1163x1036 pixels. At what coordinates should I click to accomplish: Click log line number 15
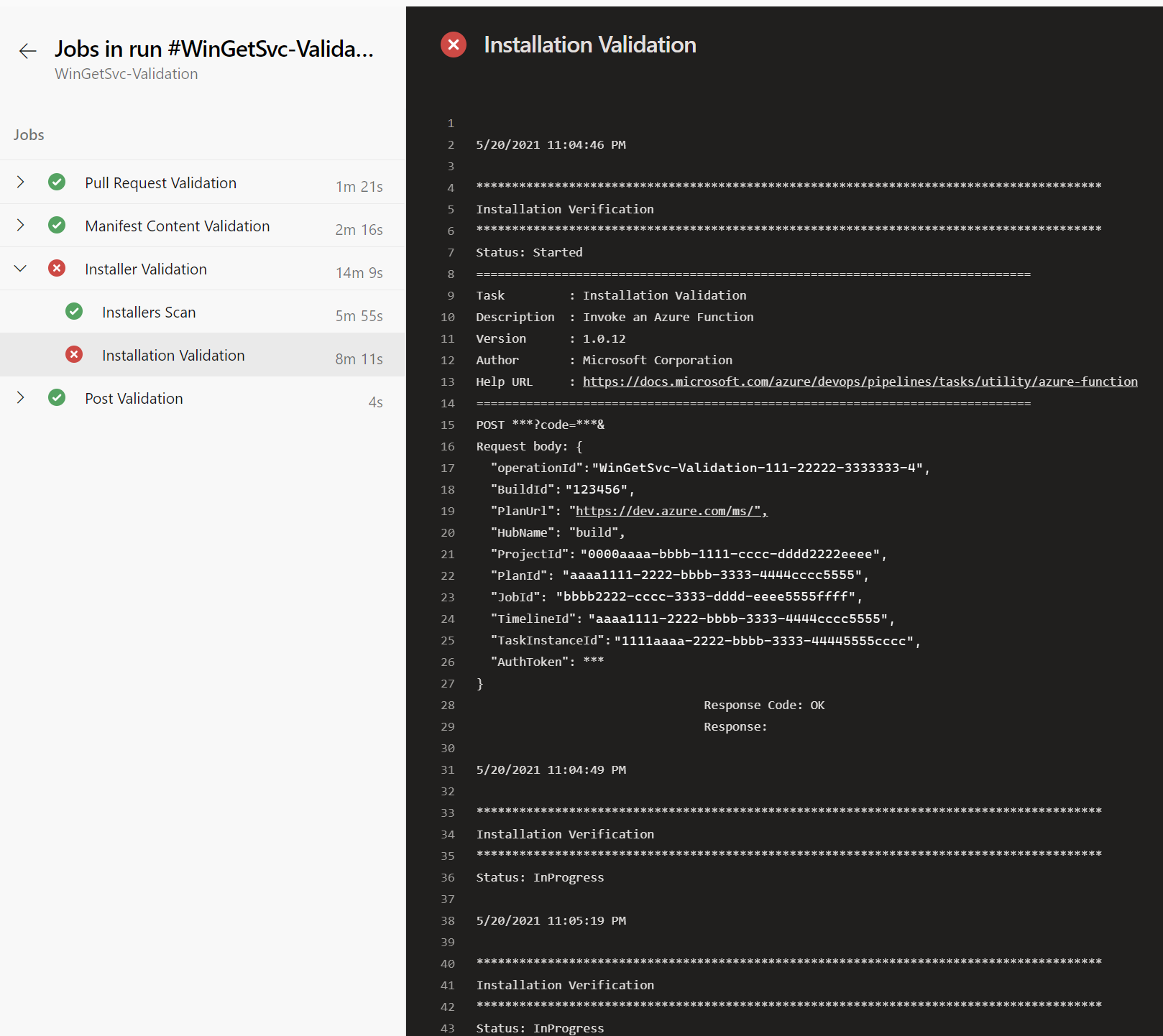449,425
